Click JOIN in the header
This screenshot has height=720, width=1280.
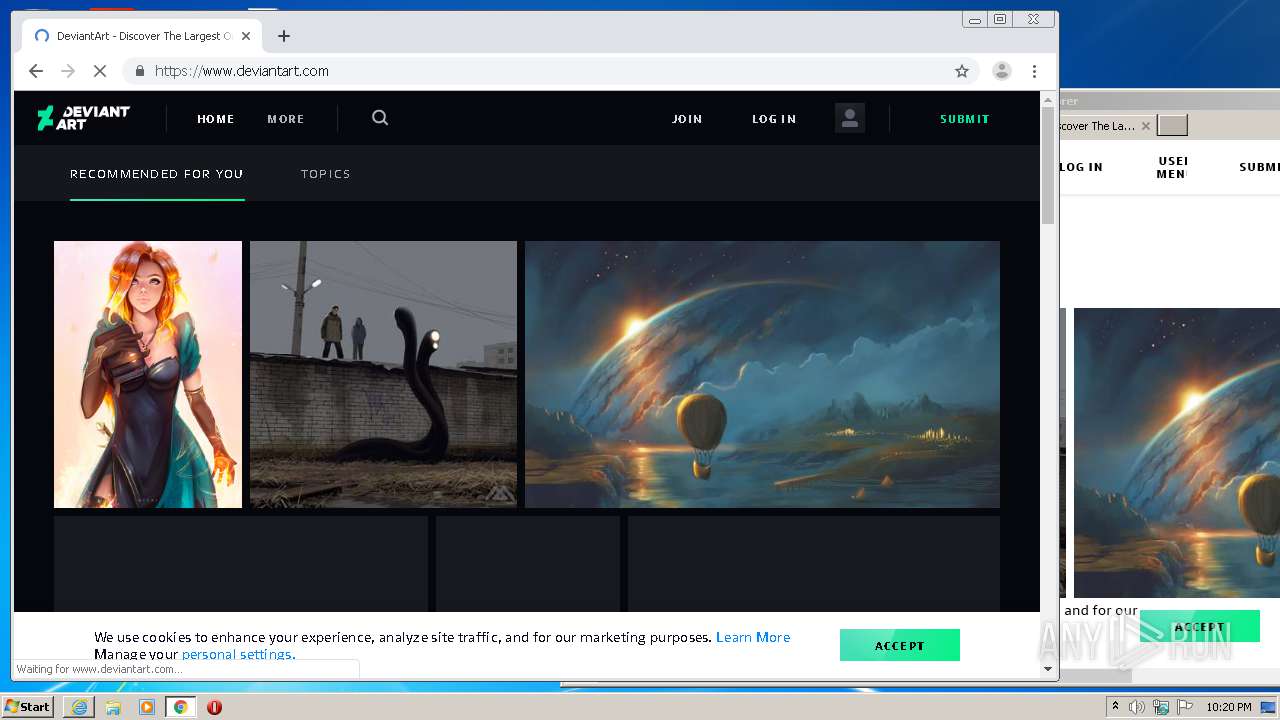tap(687, 119)
